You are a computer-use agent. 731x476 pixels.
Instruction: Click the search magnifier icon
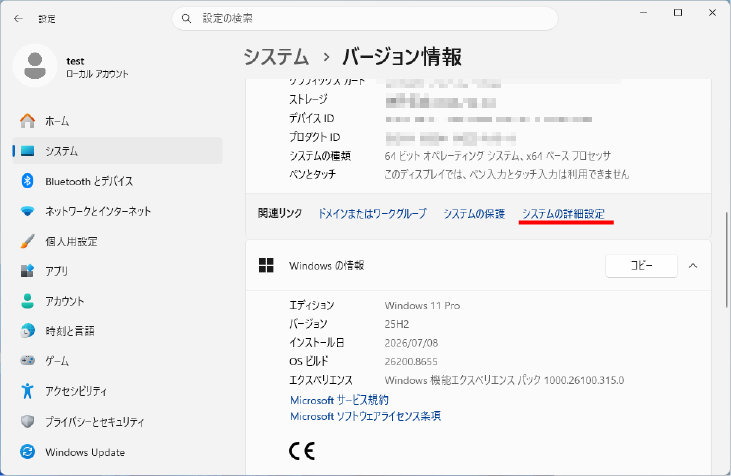pos(186,19)
